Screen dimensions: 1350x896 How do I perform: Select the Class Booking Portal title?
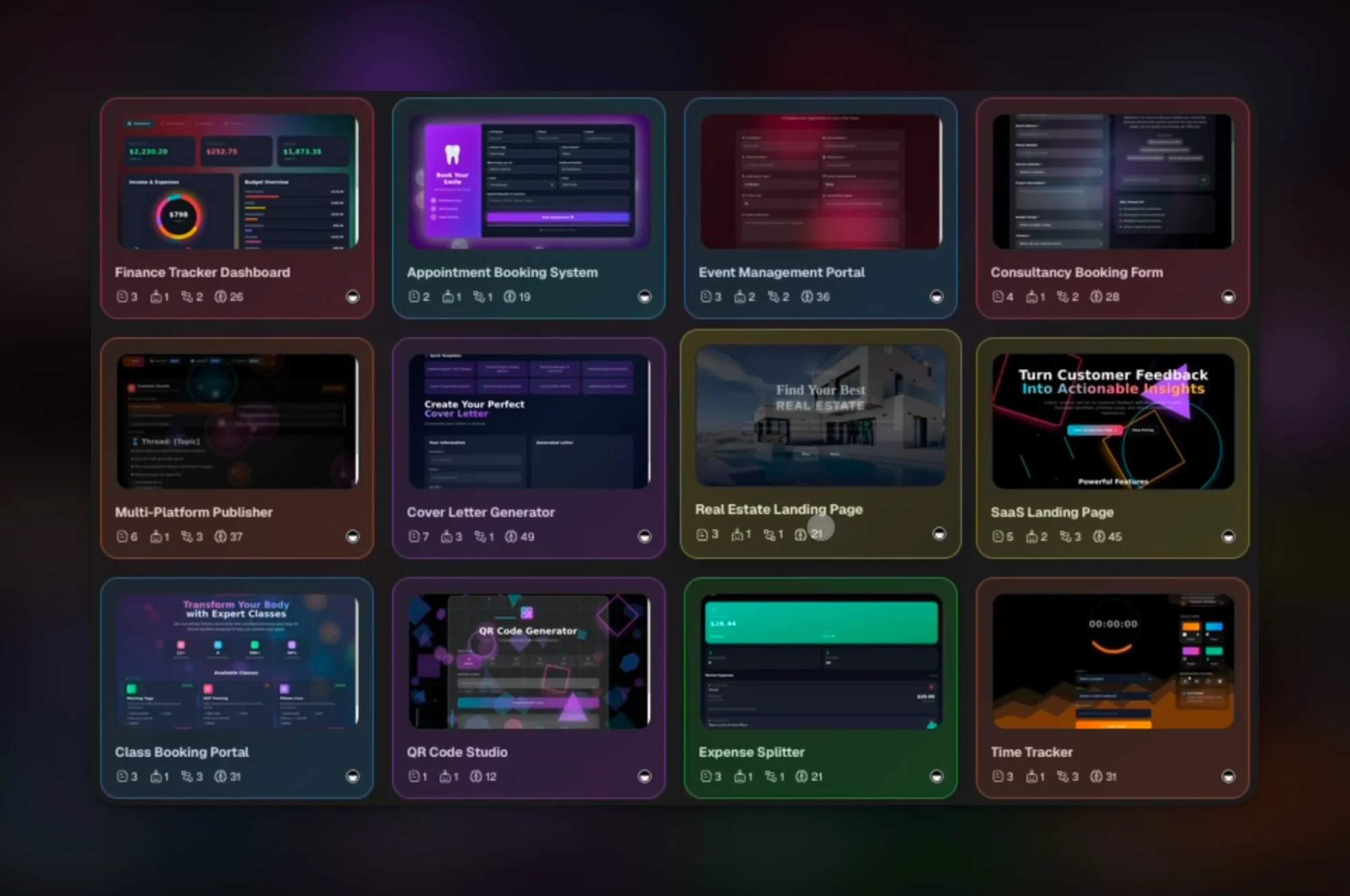pos(182,752)
